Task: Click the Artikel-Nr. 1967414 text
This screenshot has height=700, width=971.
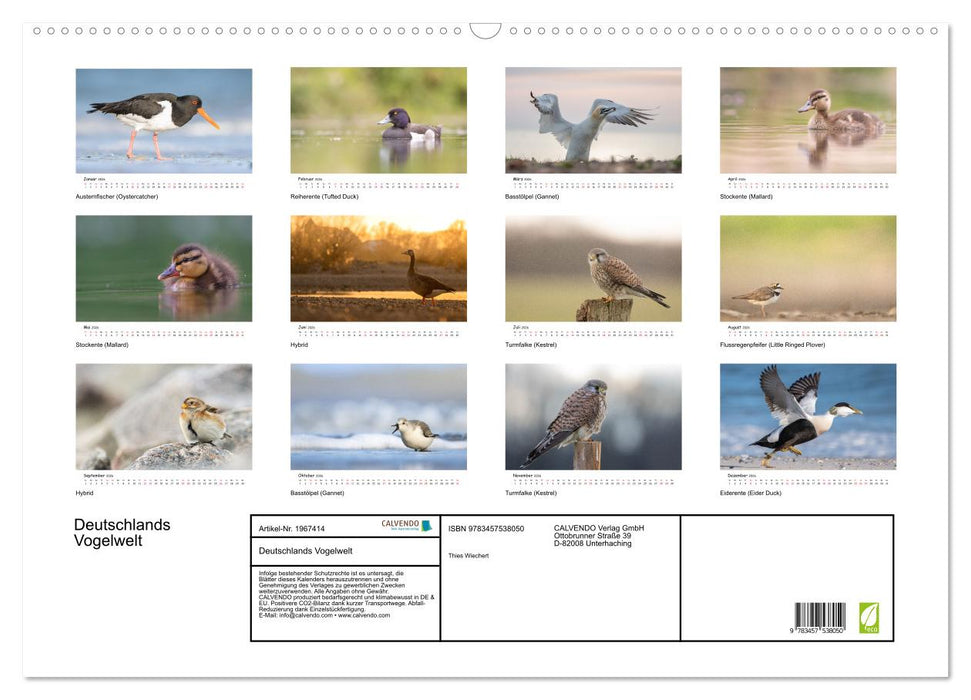Action: pos(291,528)
